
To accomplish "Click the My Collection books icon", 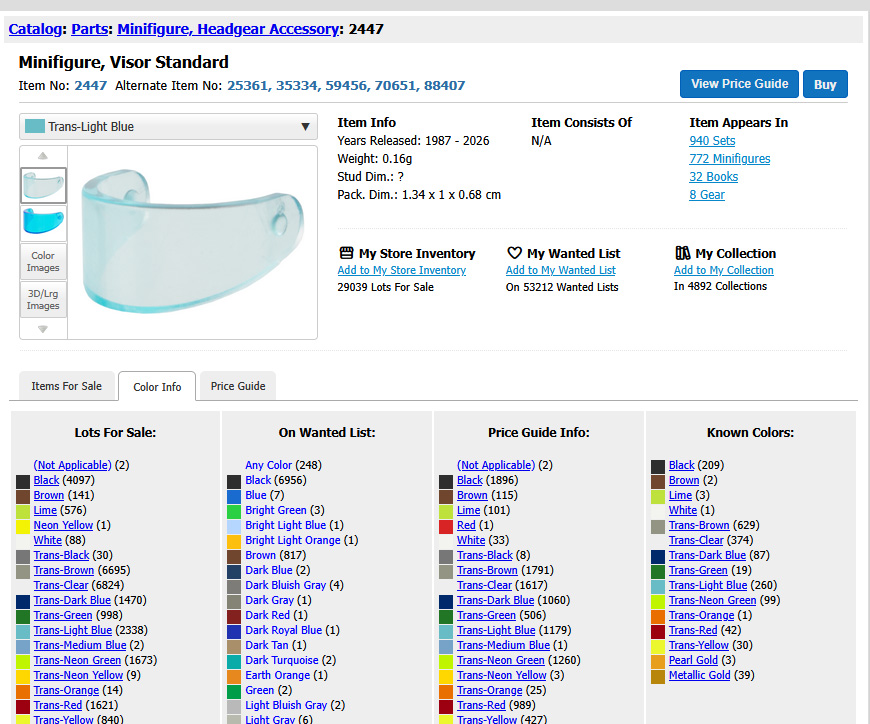I will [682, 253].
